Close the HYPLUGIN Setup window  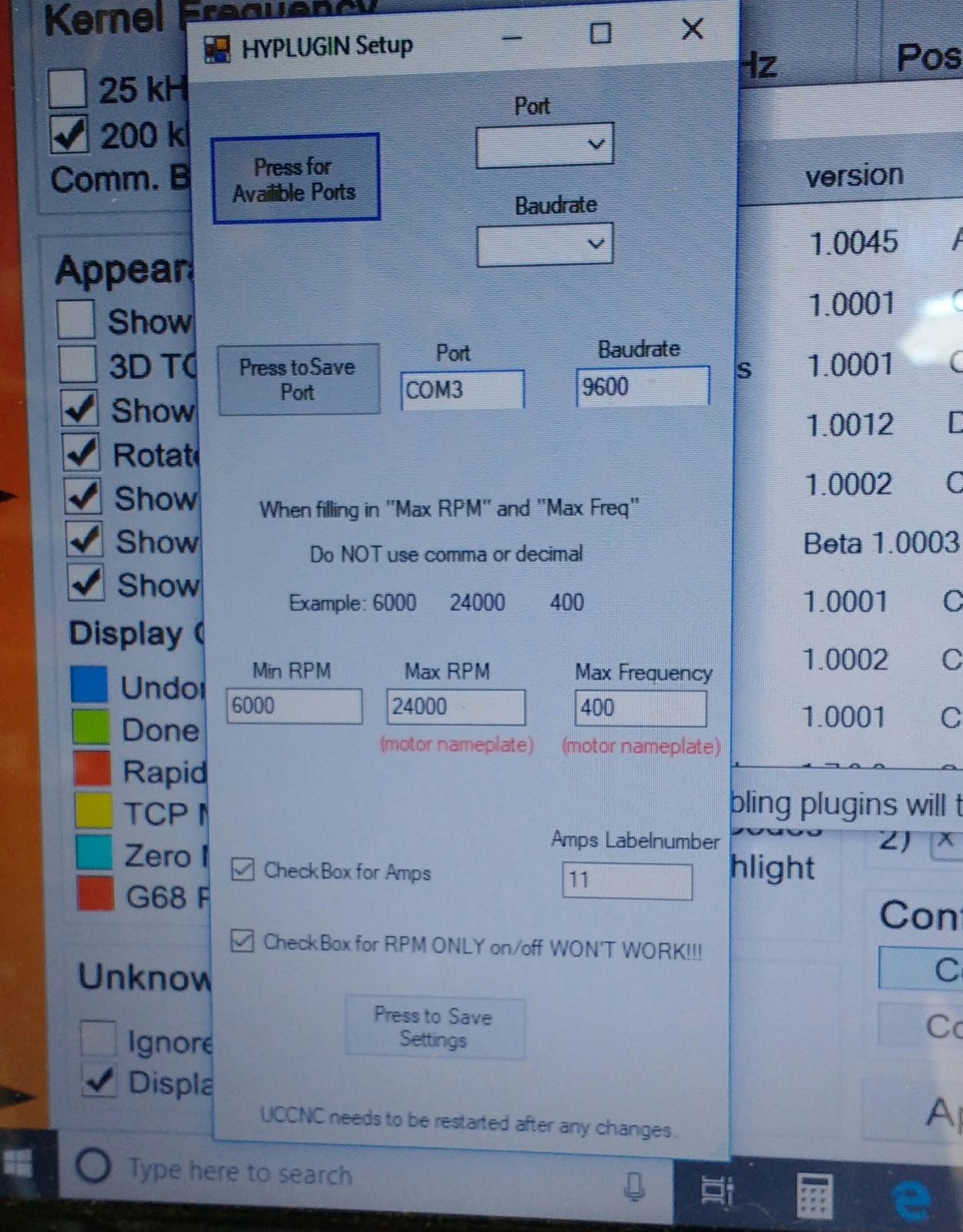693,29
